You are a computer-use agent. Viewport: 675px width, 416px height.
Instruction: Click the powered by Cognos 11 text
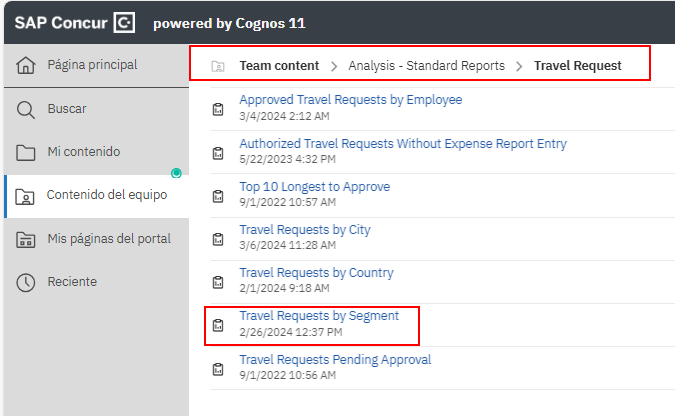pyautogui.click(x=229, y=23)
